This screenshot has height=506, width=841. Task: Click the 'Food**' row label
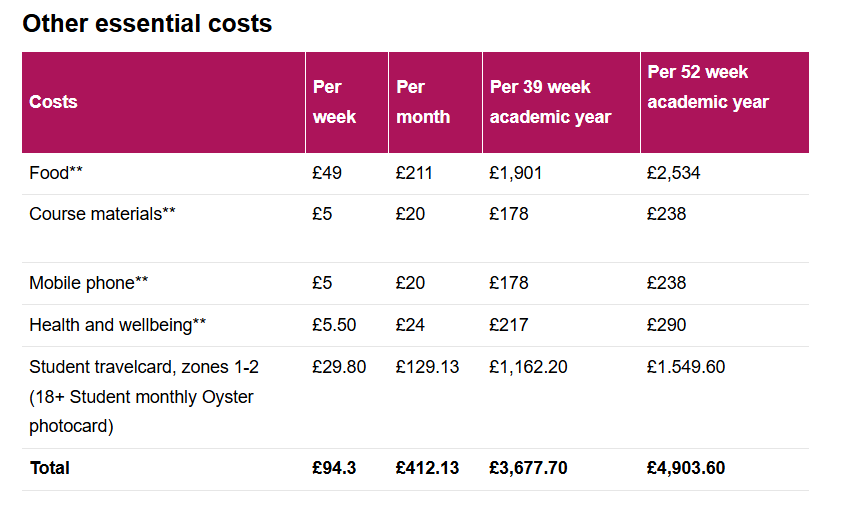56,173
